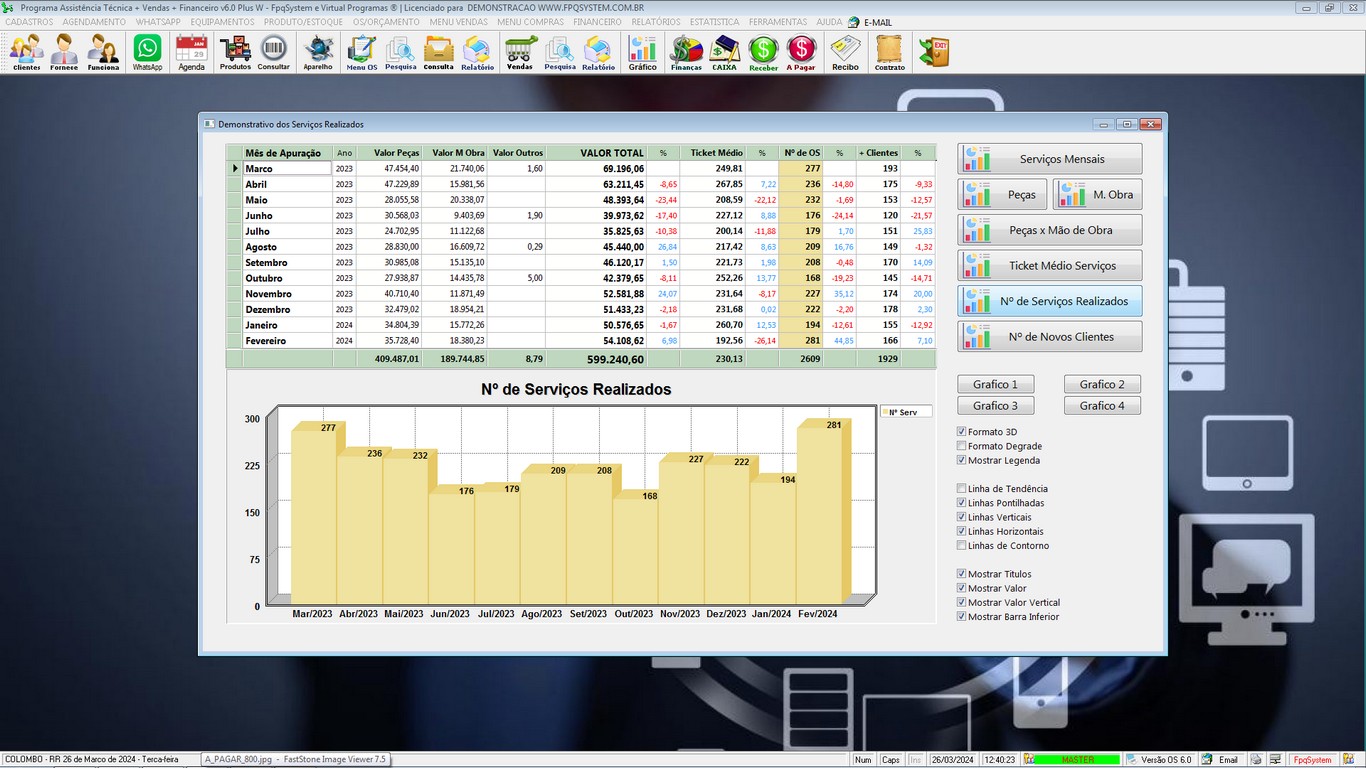Open the ESTATISTICA menu
This screenshot has height=768, width=1366.
(x=714, y=22)
